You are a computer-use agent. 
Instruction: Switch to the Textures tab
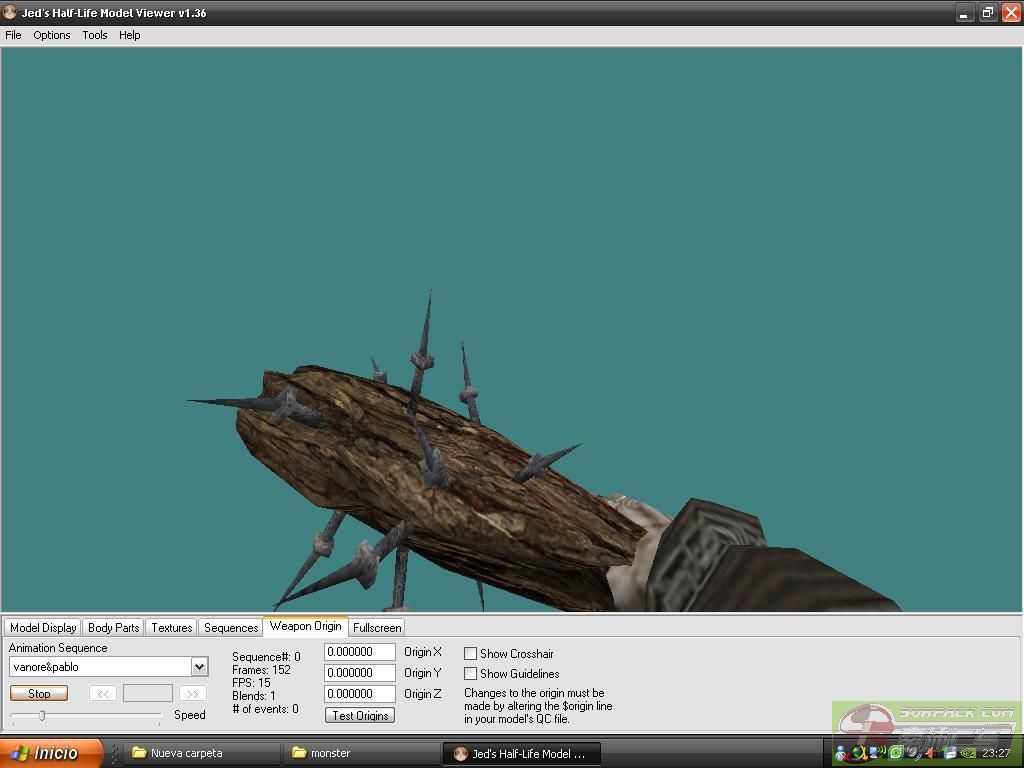pos(172,628)
